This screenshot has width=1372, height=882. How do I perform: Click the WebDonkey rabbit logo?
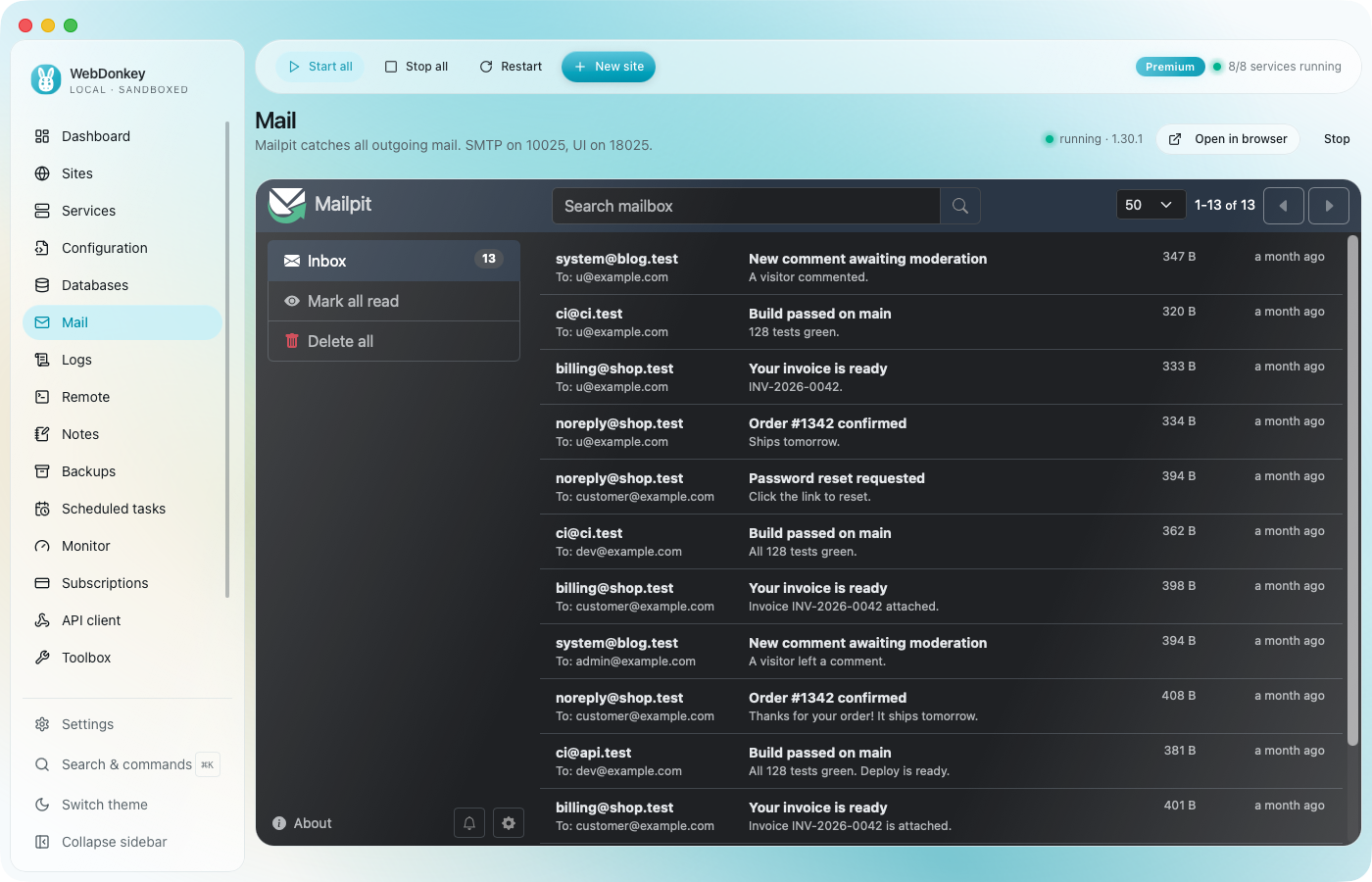(x=46, y=79)
